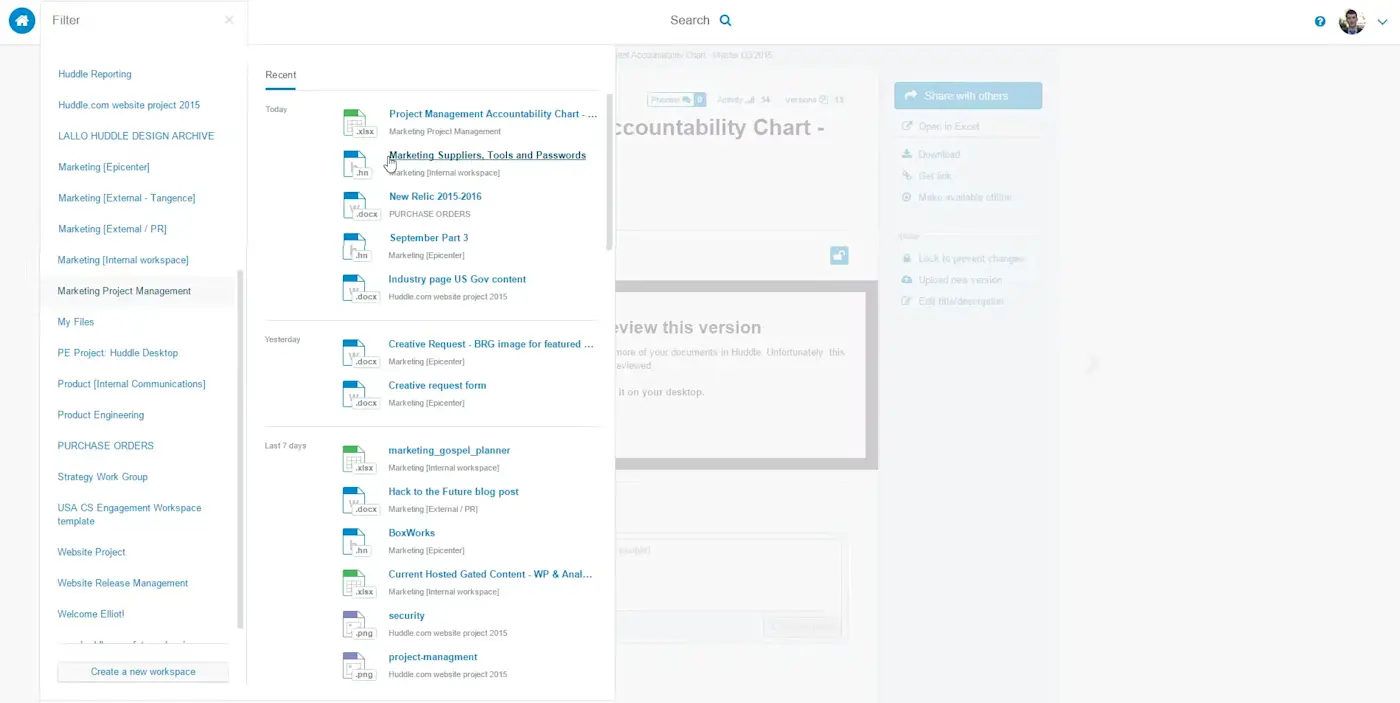This screenshot has height=703, width=1400.
Task: Open PE Project: Huddle Desktop workspace
Action: click(x=118, y=353)
